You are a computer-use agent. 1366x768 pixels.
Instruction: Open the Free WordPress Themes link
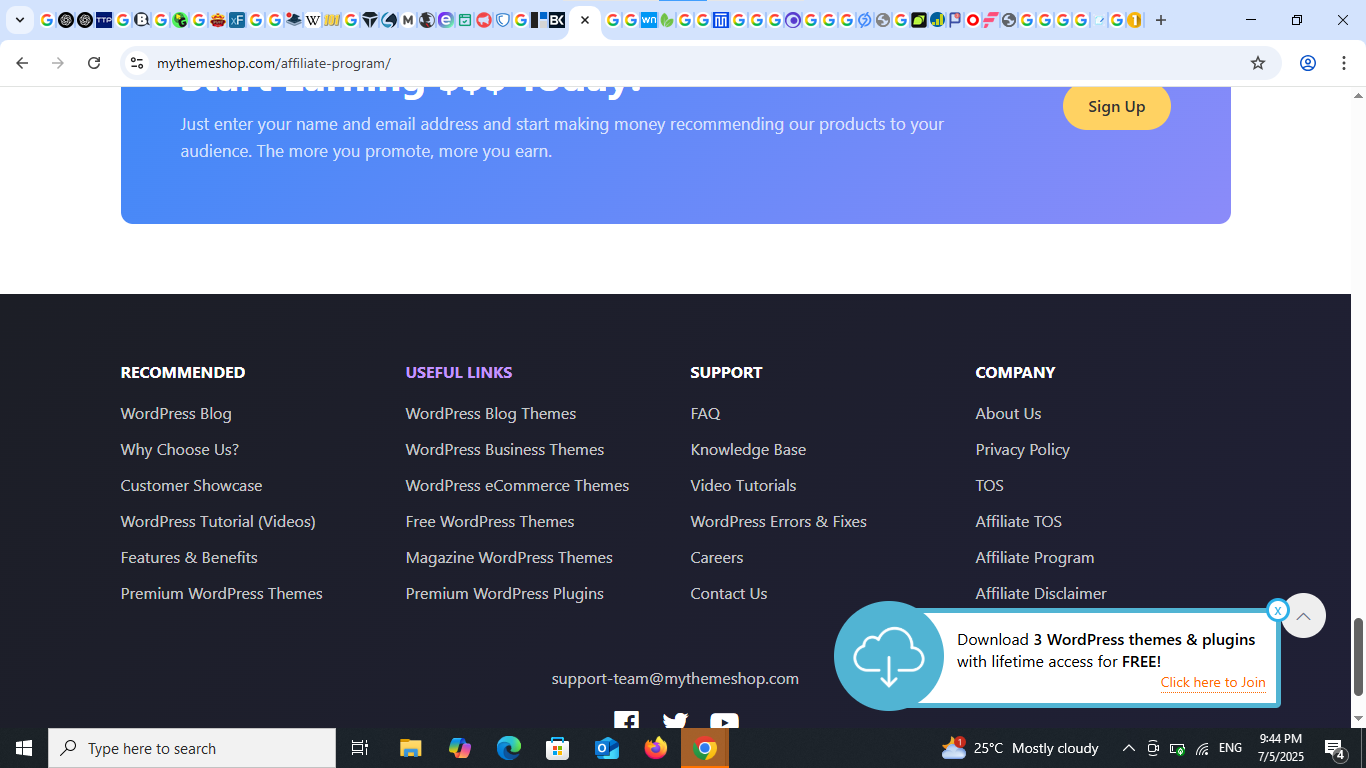pos(490,521)
